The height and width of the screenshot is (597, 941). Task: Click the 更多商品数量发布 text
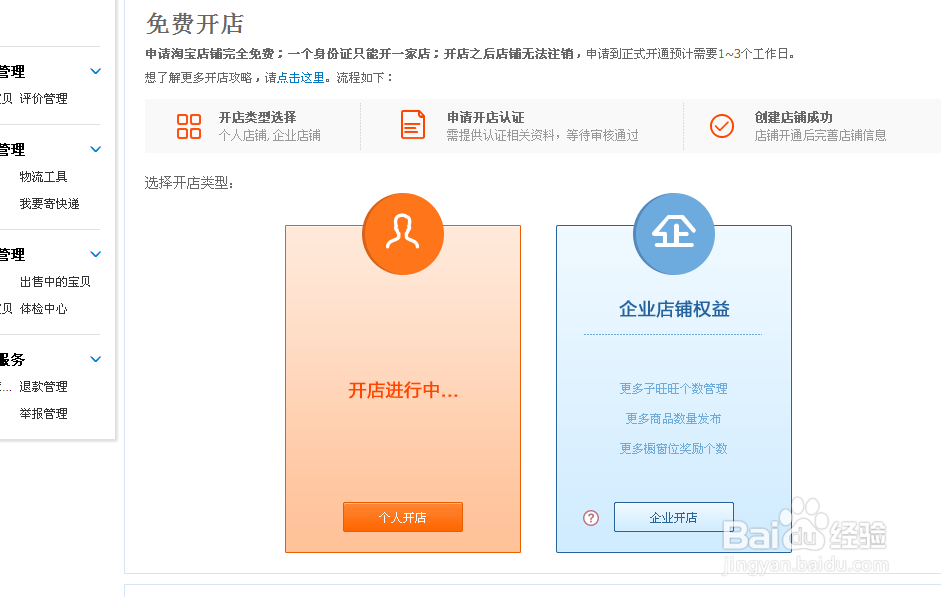(673, 419)
